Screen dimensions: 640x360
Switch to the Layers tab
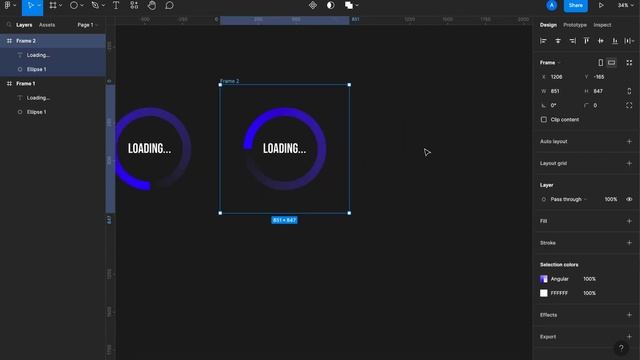[24, 25]
